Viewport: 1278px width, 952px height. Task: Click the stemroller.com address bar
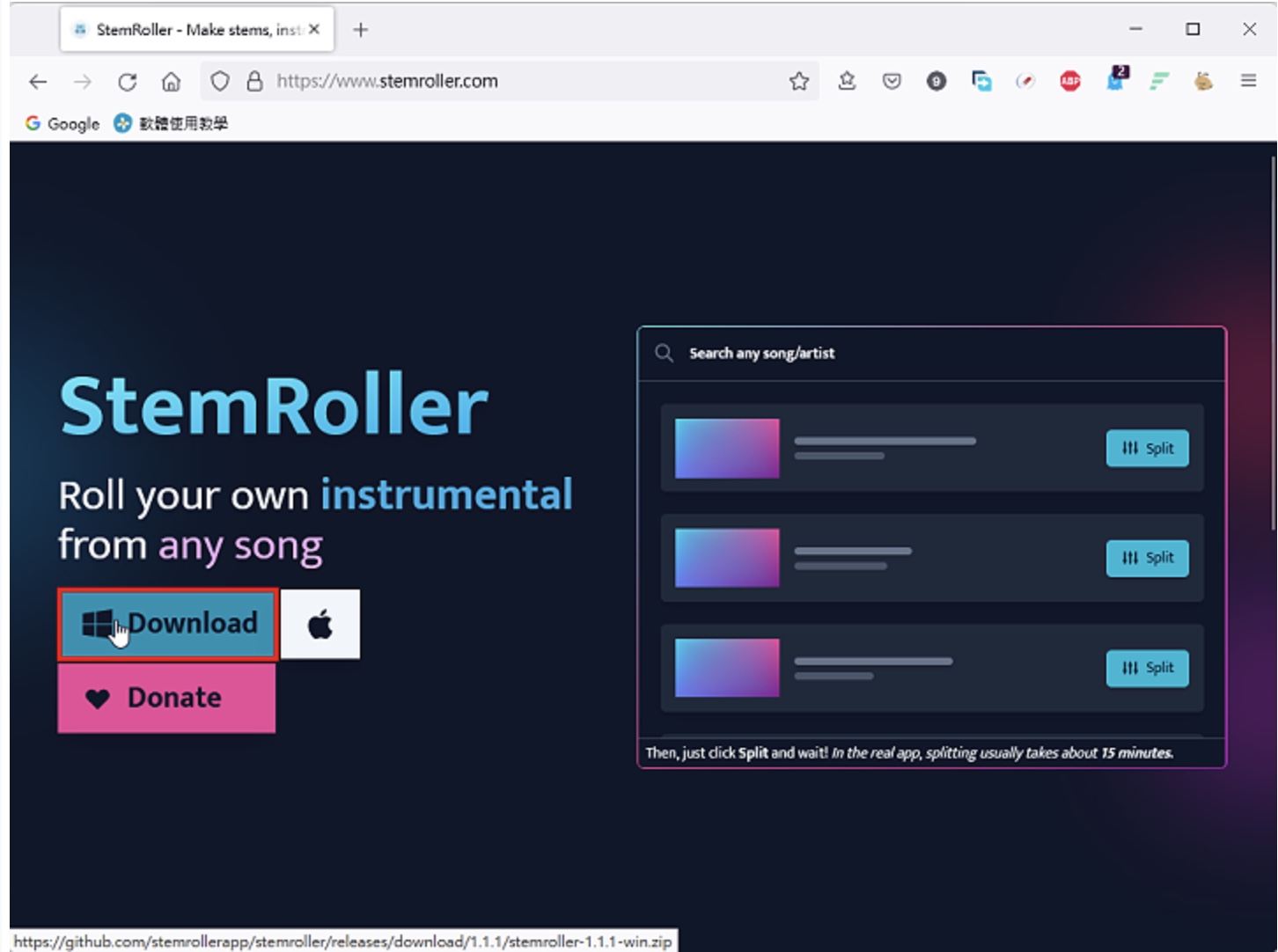(510, 82)
